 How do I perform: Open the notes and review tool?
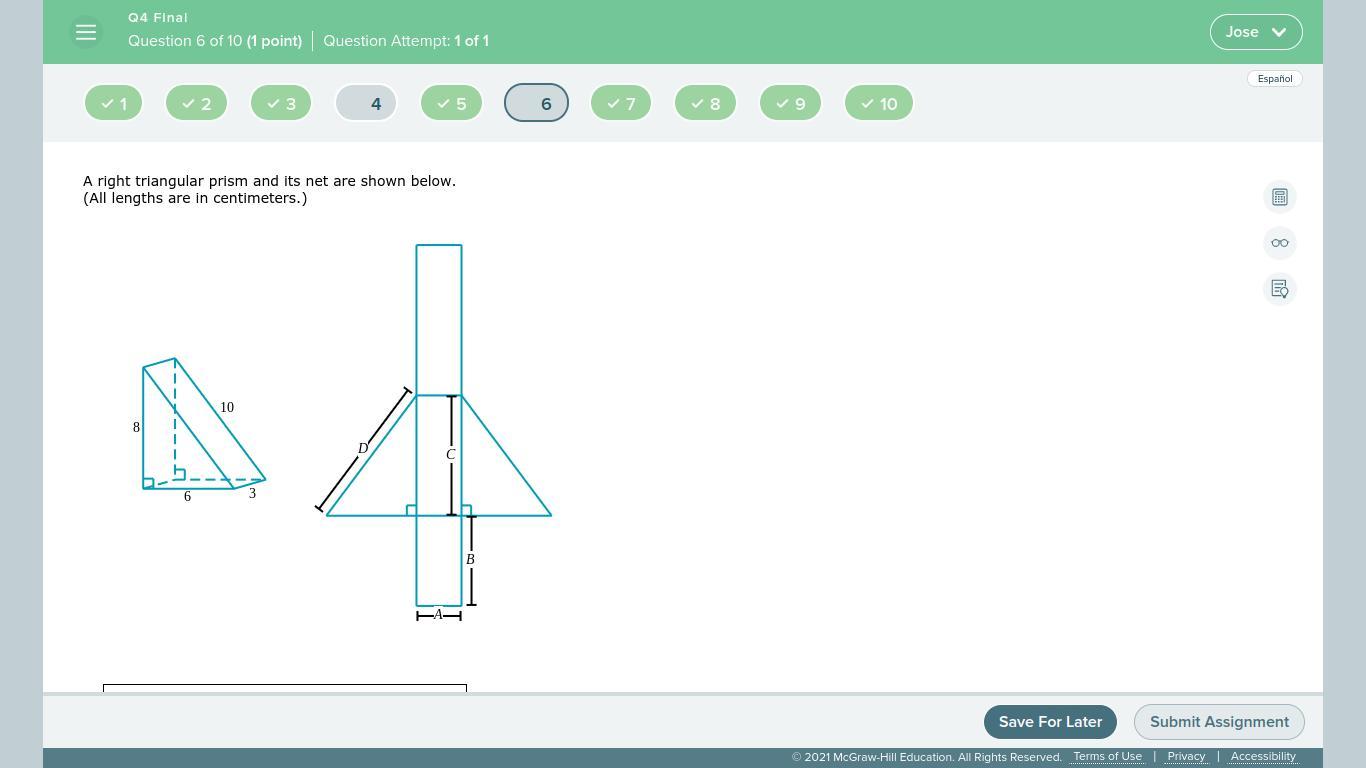coord(1280,289)
